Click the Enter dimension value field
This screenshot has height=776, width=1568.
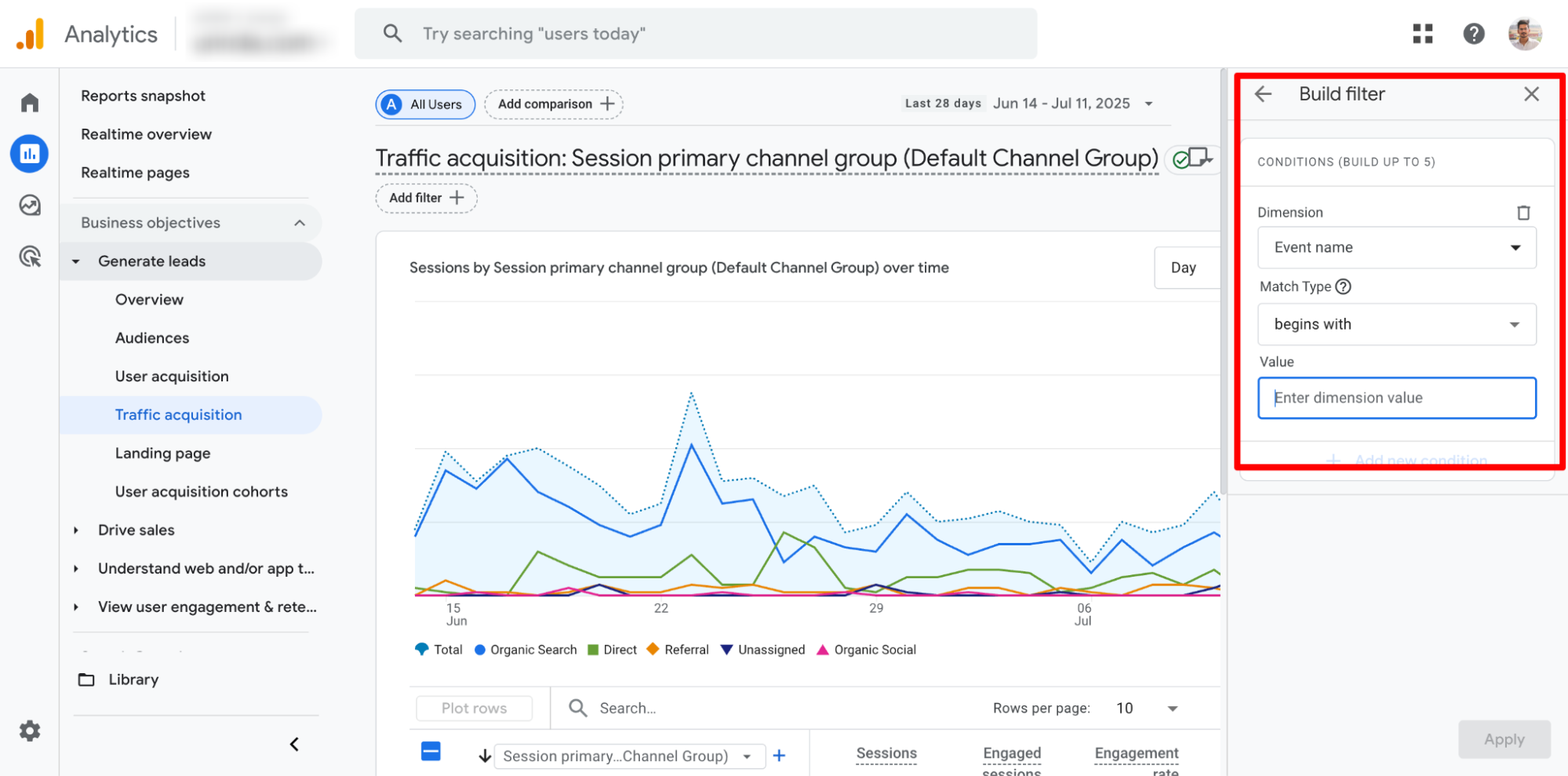click(1396, 398)
